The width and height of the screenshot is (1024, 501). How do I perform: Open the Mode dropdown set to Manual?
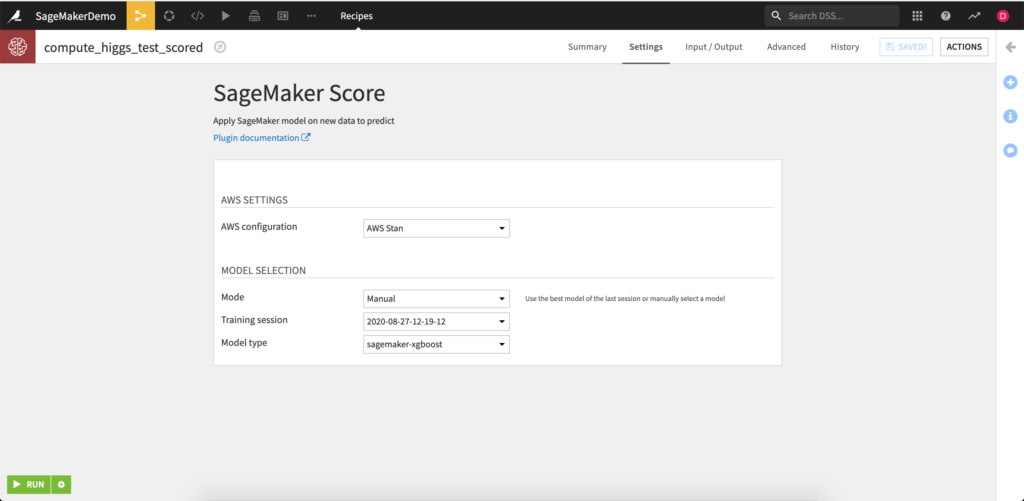pyautogui.click(x=436, y=298)
